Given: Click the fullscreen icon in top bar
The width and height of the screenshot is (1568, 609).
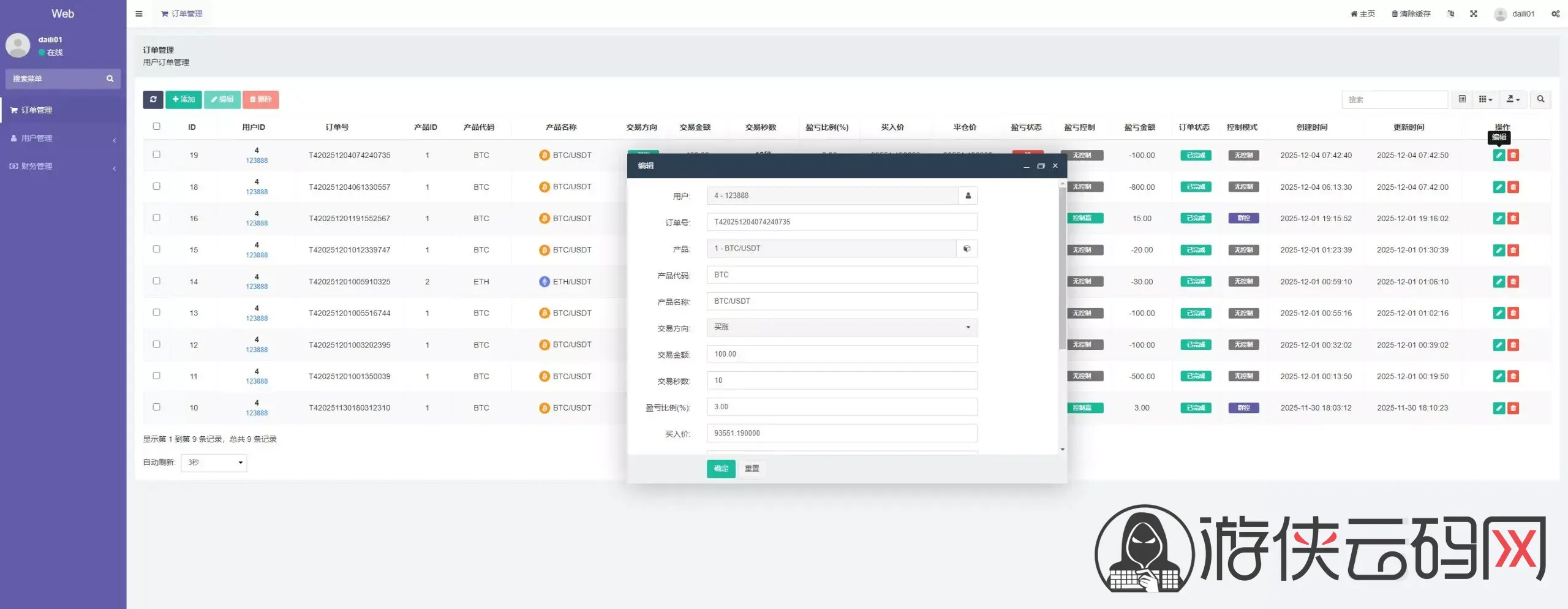Looking at the screenshot, I should 1473,13.
